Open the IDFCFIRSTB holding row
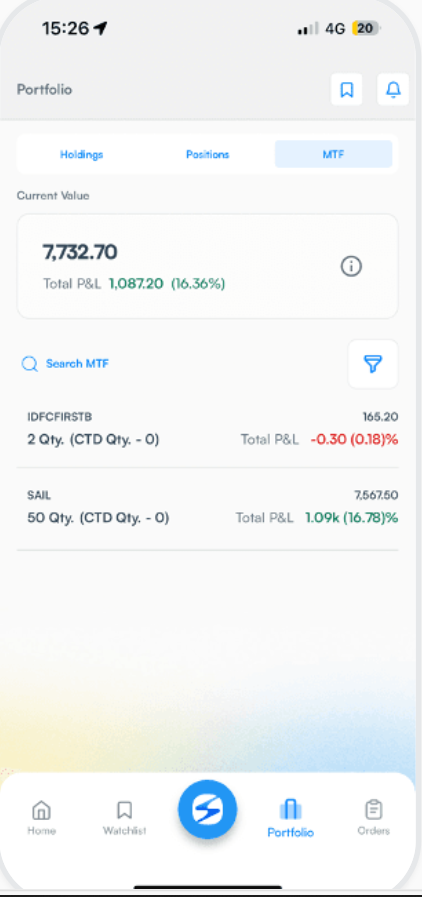 207,429
